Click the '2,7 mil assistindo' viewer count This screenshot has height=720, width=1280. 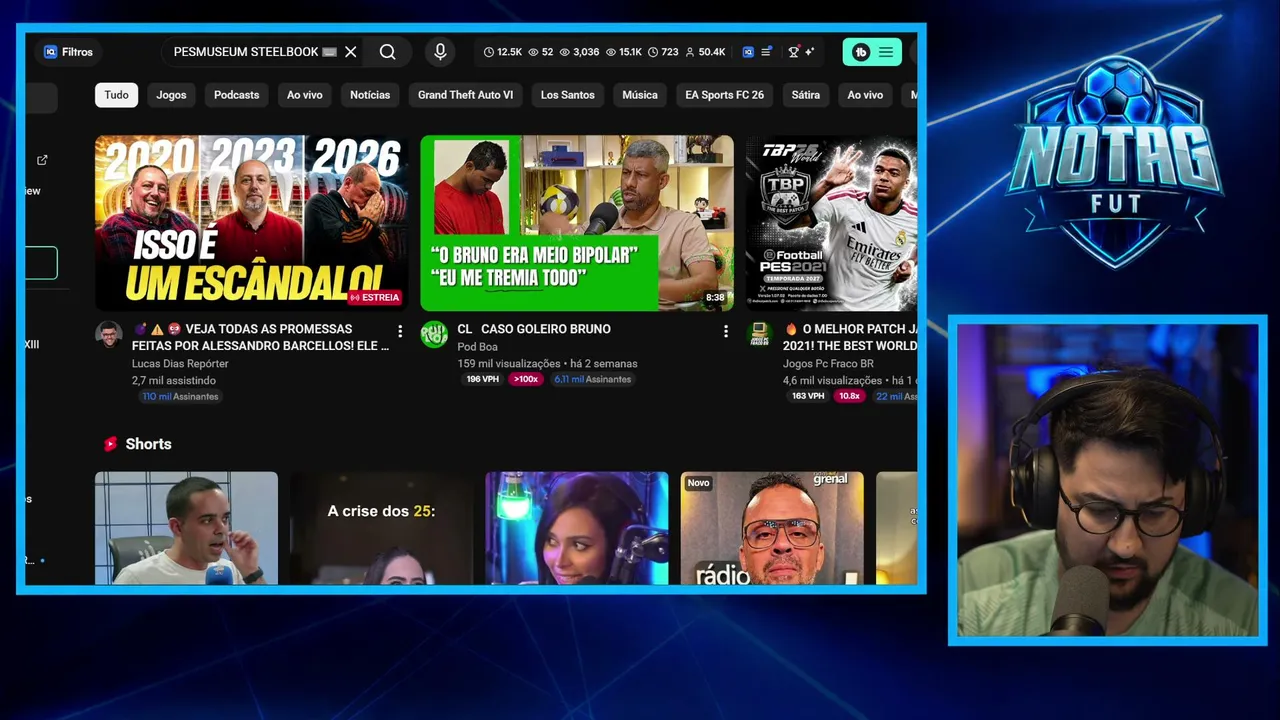point(174,381)
